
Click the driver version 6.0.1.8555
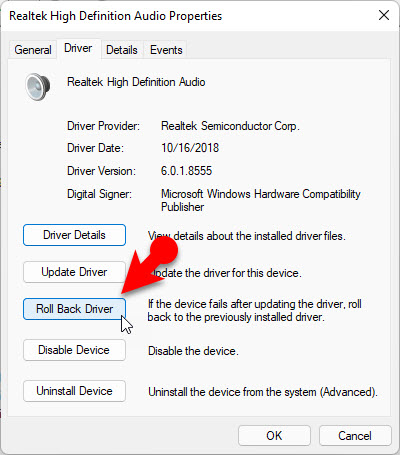pyautogui.click(x=186, y=171)
